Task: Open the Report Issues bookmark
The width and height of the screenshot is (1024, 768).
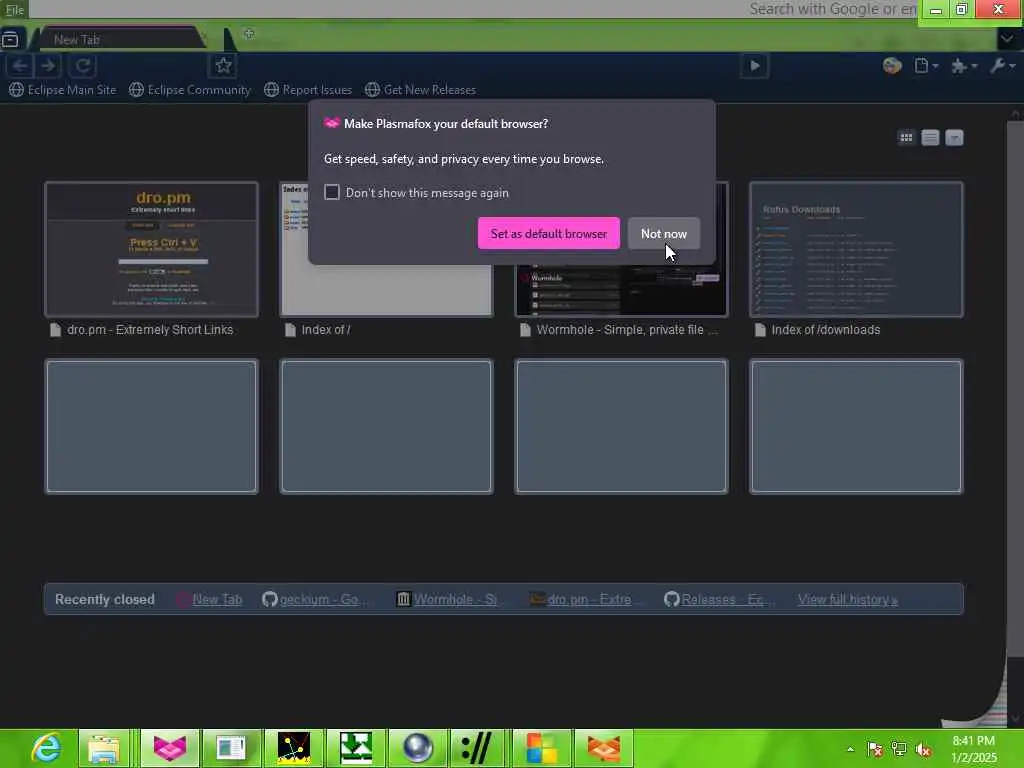Action: [308, 89]
